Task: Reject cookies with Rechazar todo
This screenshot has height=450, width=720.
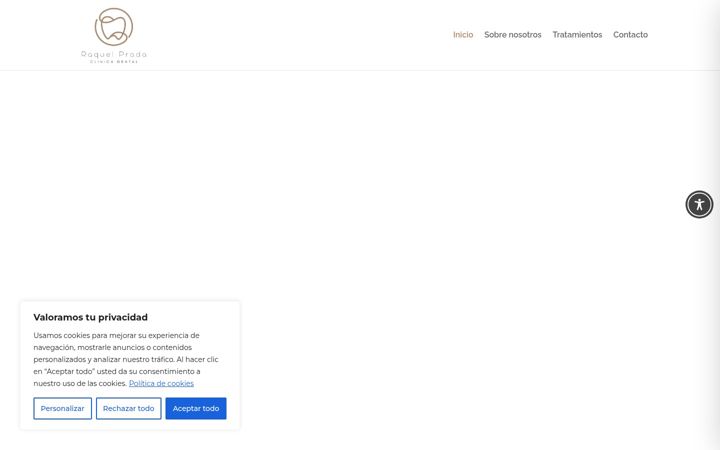Action: pos(129,408)
